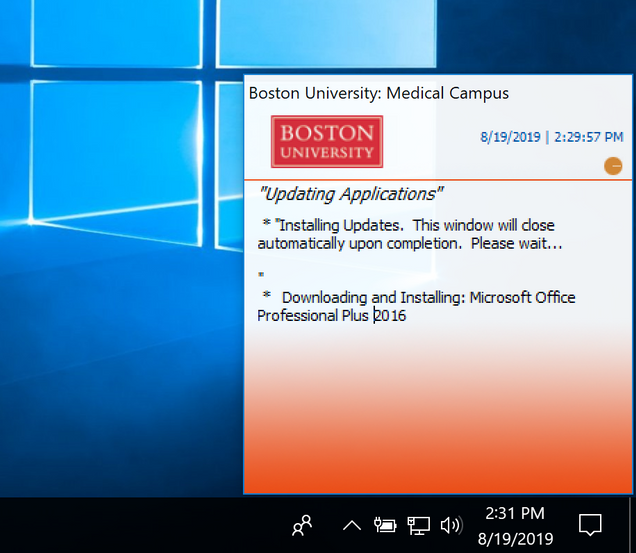Click the 'Professional Plus 2016' text
The width and height of the screenshot is (636, 553).
[x=331, y=315]
